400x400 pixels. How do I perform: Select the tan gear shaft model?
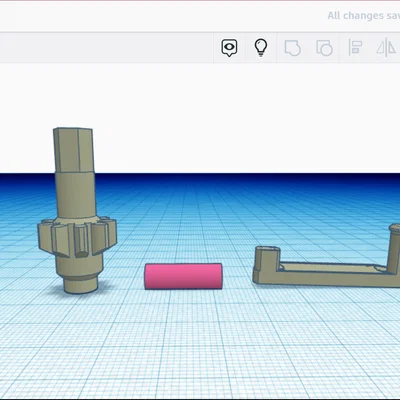77,211
